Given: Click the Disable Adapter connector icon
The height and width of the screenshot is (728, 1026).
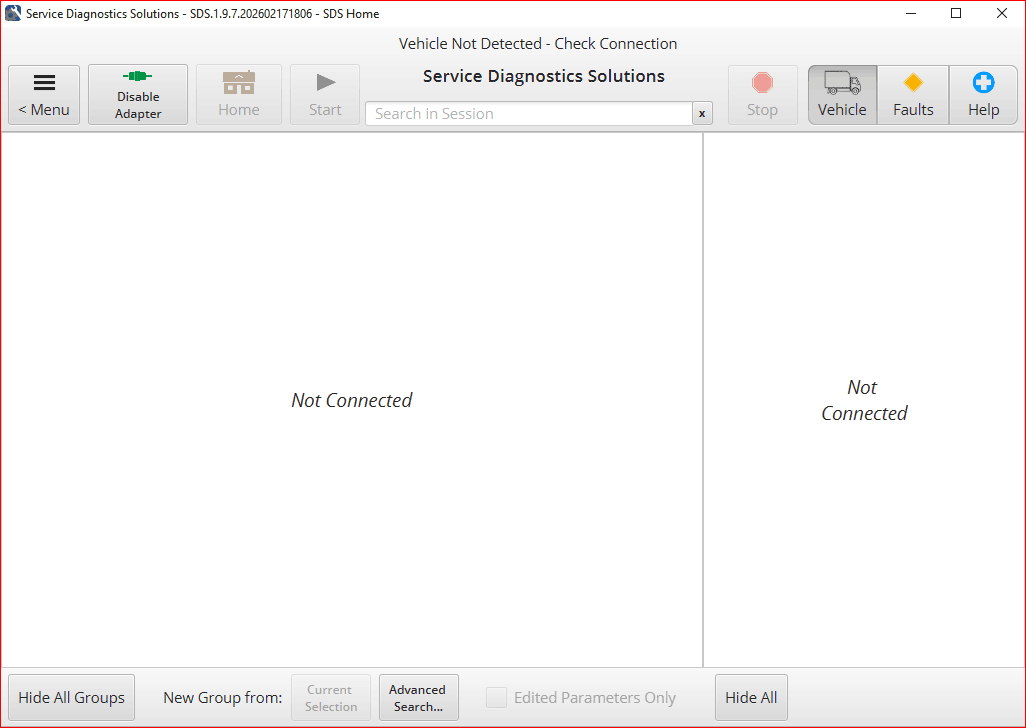Looking at the screenshot, I should point(138,77).
